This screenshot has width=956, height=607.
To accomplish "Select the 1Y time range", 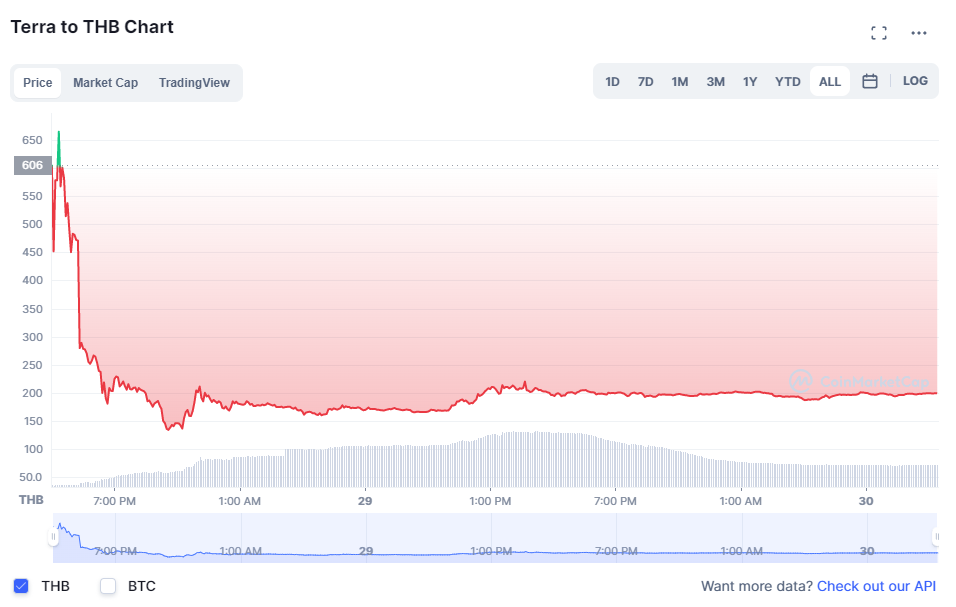I will pyautogui.click(x=750, y=82).
